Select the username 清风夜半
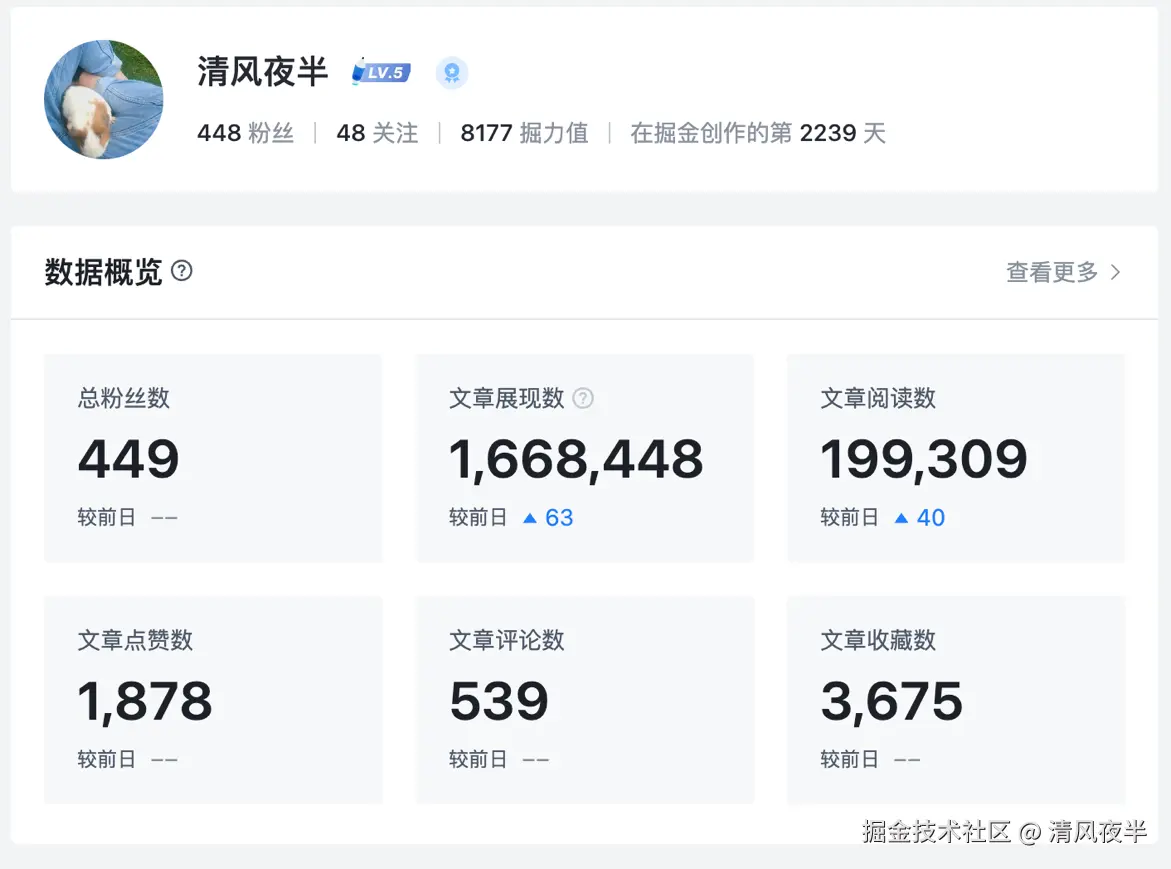 click(262, 72)
